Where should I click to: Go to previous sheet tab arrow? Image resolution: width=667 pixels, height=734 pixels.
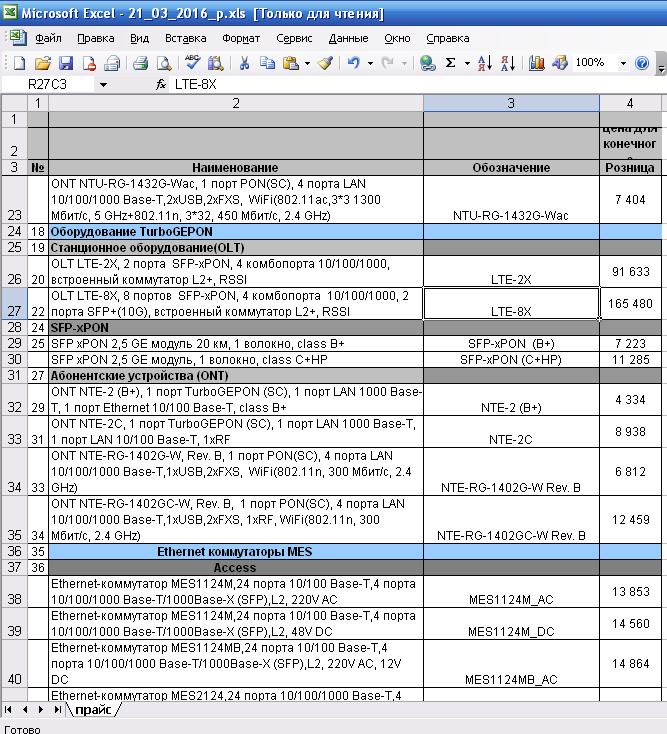[x=24, y=710]
